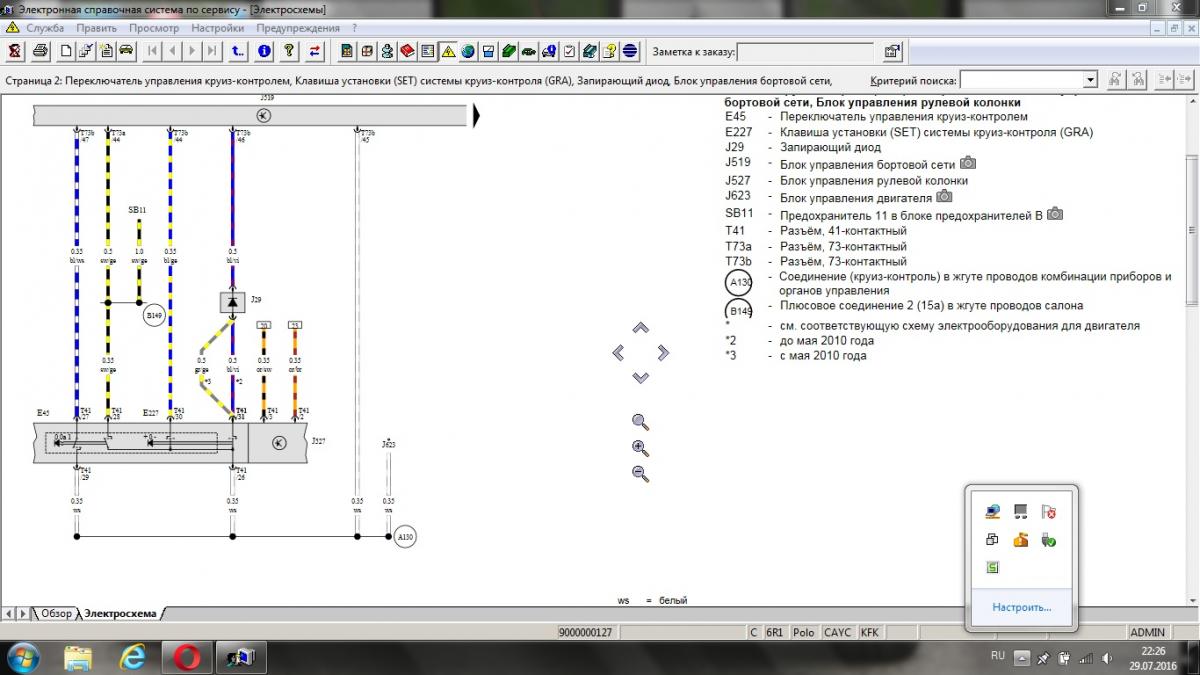This screenshot has height=675, width=1200.
Task: Pan the diagram right with the arrow
Action: pyautogui.click(x=662, y=352)
